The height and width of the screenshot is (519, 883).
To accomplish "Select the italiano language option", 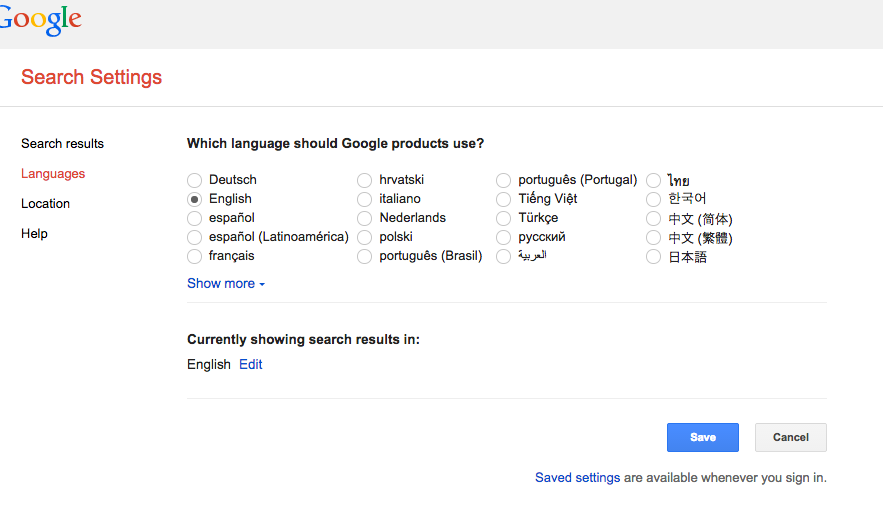I will tap(365, 199).
